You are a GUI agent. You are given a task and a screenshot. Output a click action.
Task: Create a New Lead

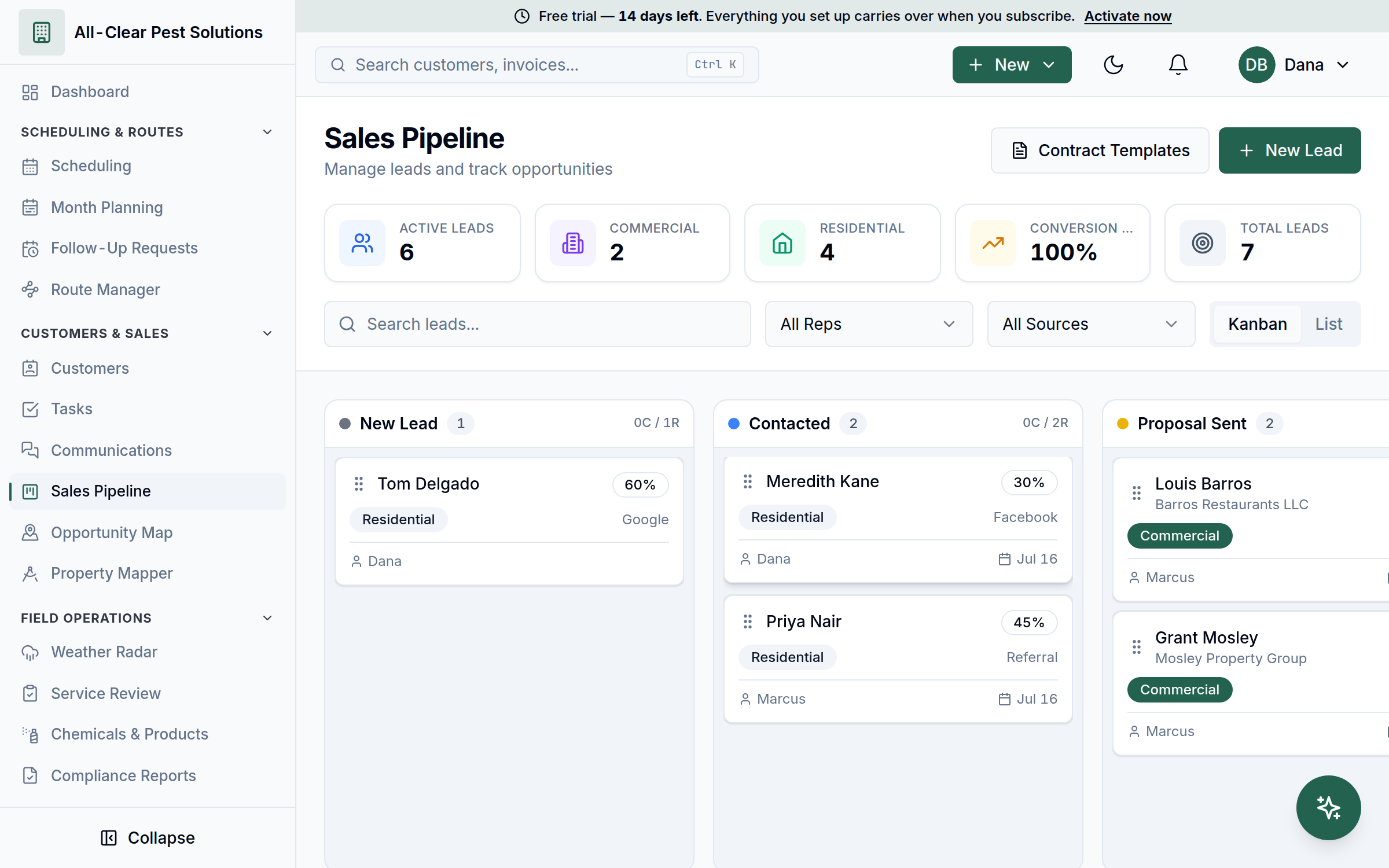point(1289,150)
